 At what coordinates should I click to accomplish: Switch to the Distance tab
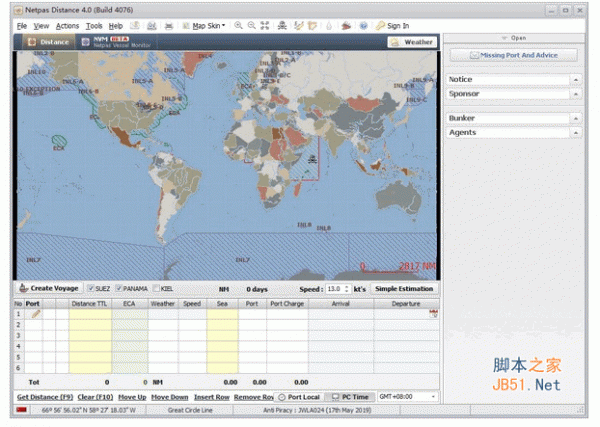(48, 42)
